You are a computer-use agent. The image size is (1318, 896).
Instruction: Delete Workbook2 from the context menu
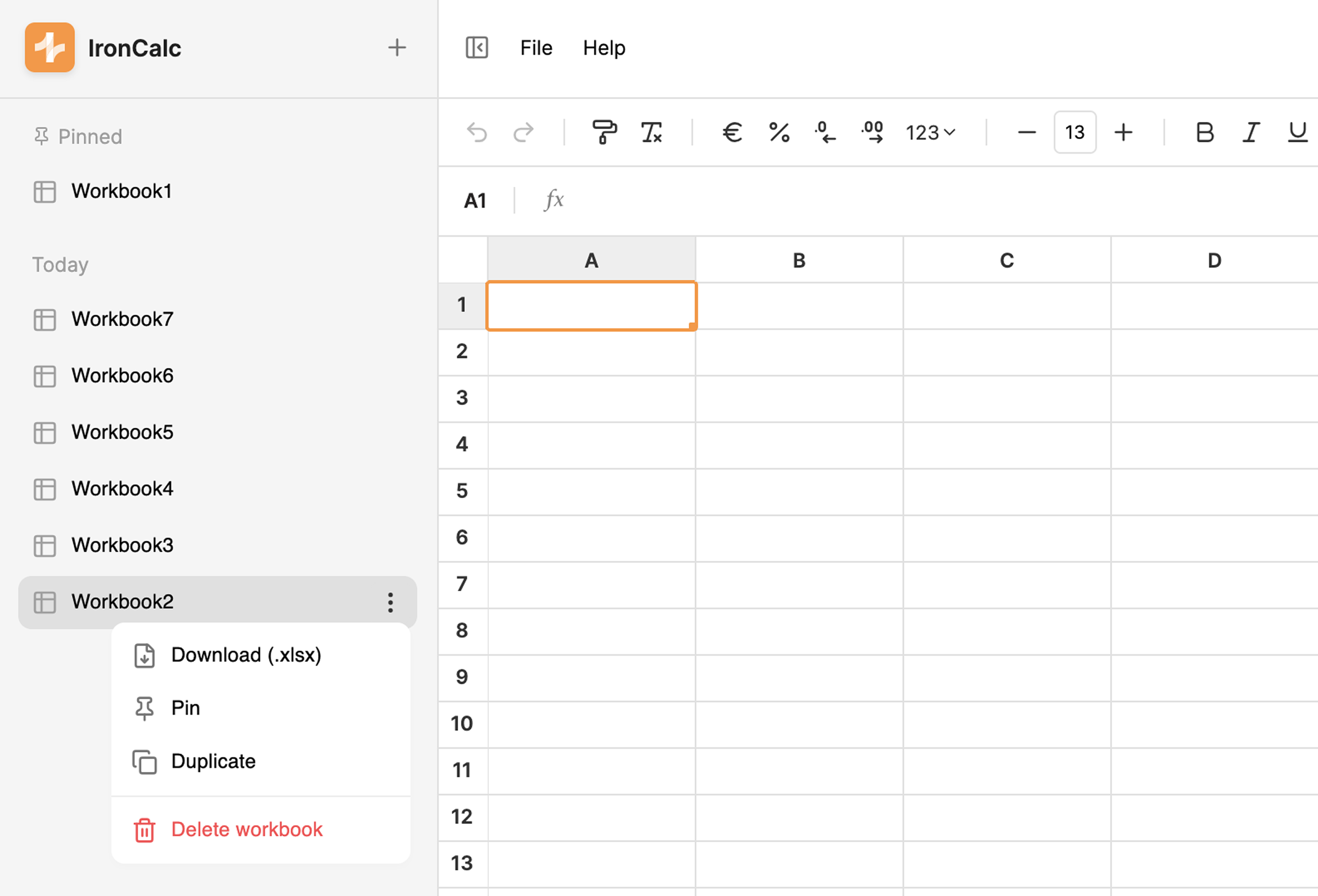246,829
